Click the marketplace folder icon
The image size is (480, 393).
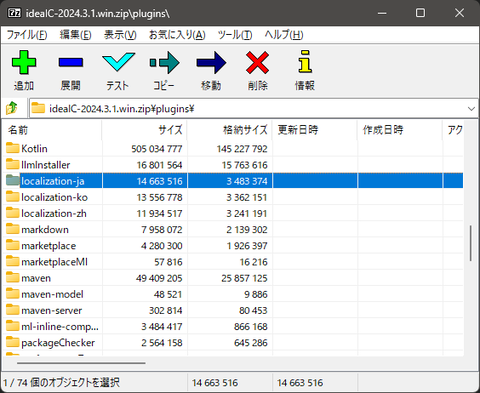tap(13, 245)
